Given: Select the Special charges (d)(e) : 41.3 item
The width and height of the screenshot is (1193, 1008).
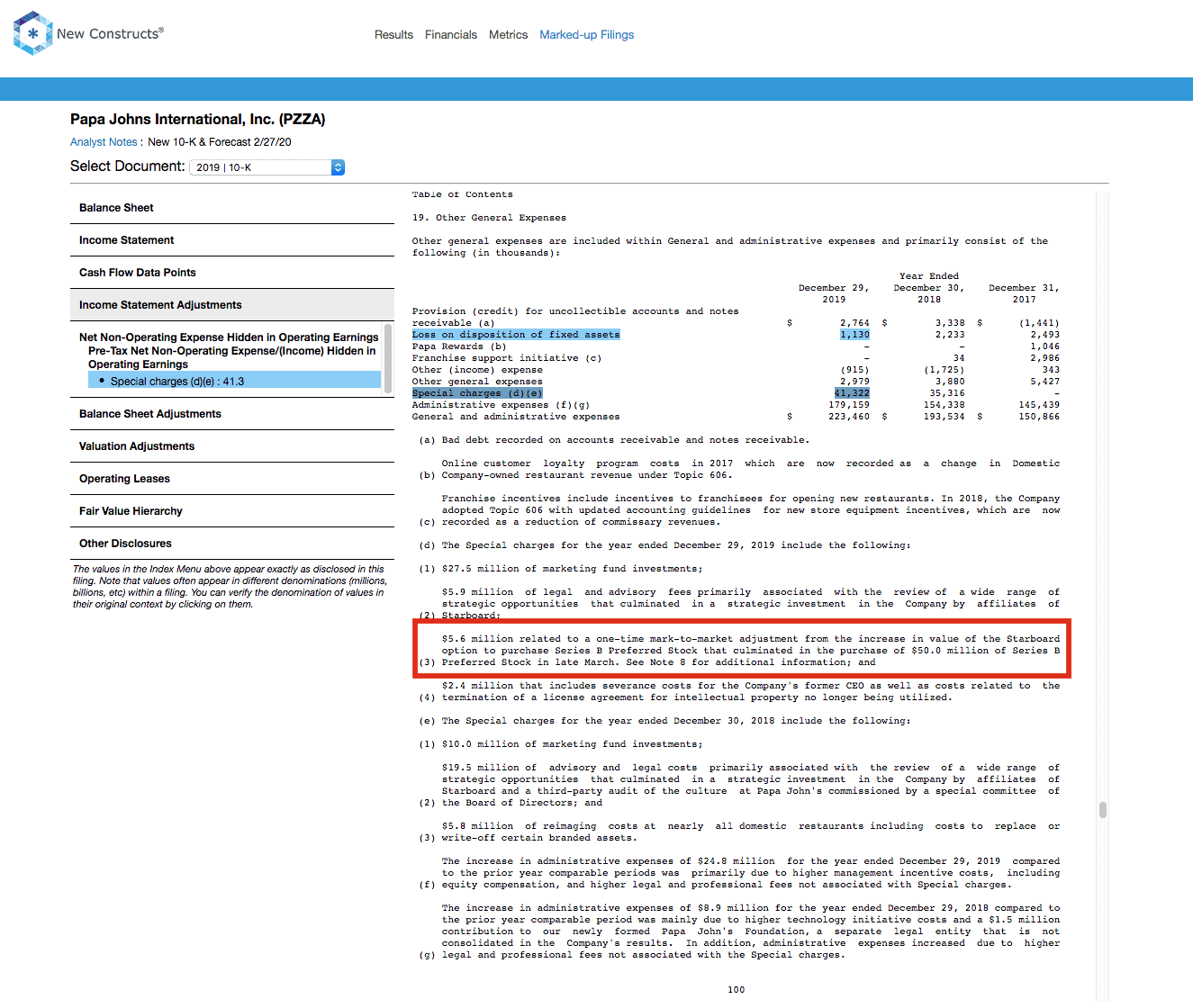Looking at the screenshot, I should [x=234, y=382].
